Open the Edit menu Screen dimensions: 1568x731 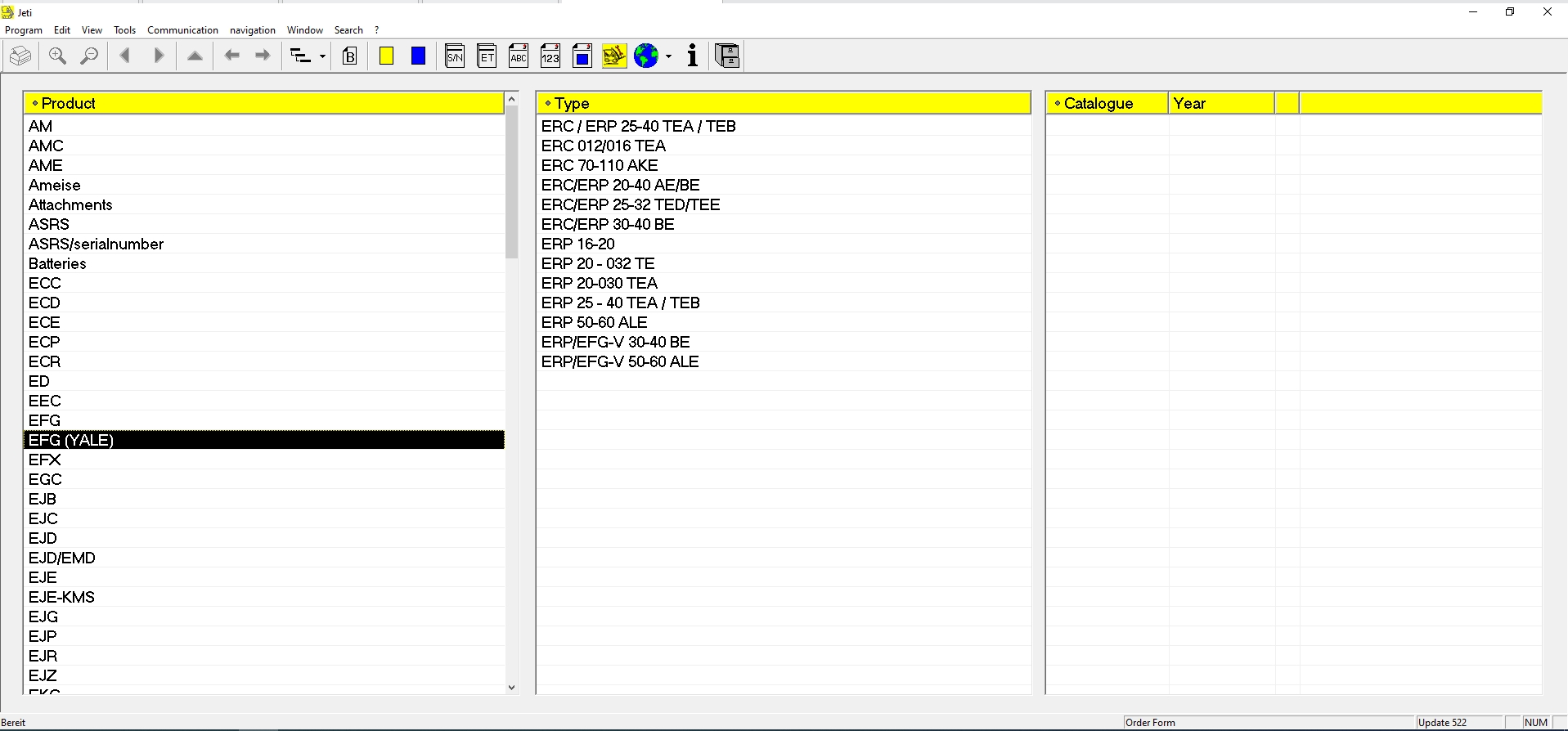tap(62, 30)
